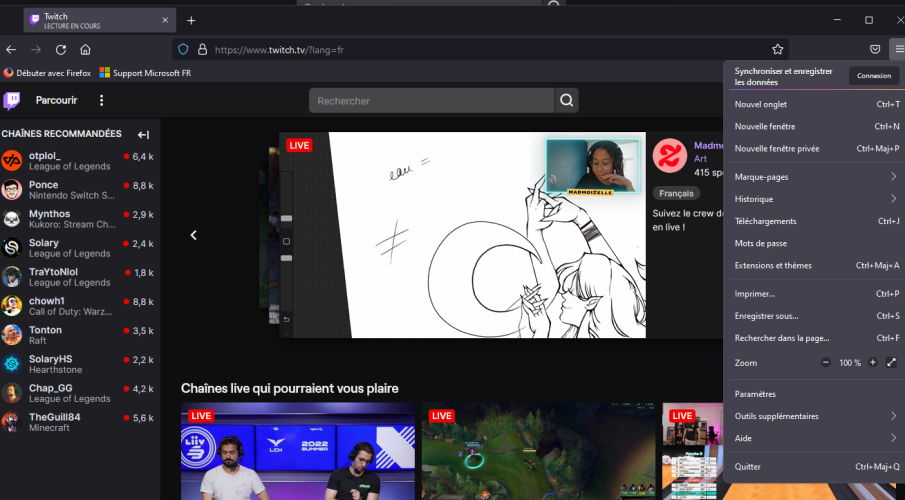Click the tracking protection shield icon
Viewport: 905px width, 500px height.
coord(183,50)
